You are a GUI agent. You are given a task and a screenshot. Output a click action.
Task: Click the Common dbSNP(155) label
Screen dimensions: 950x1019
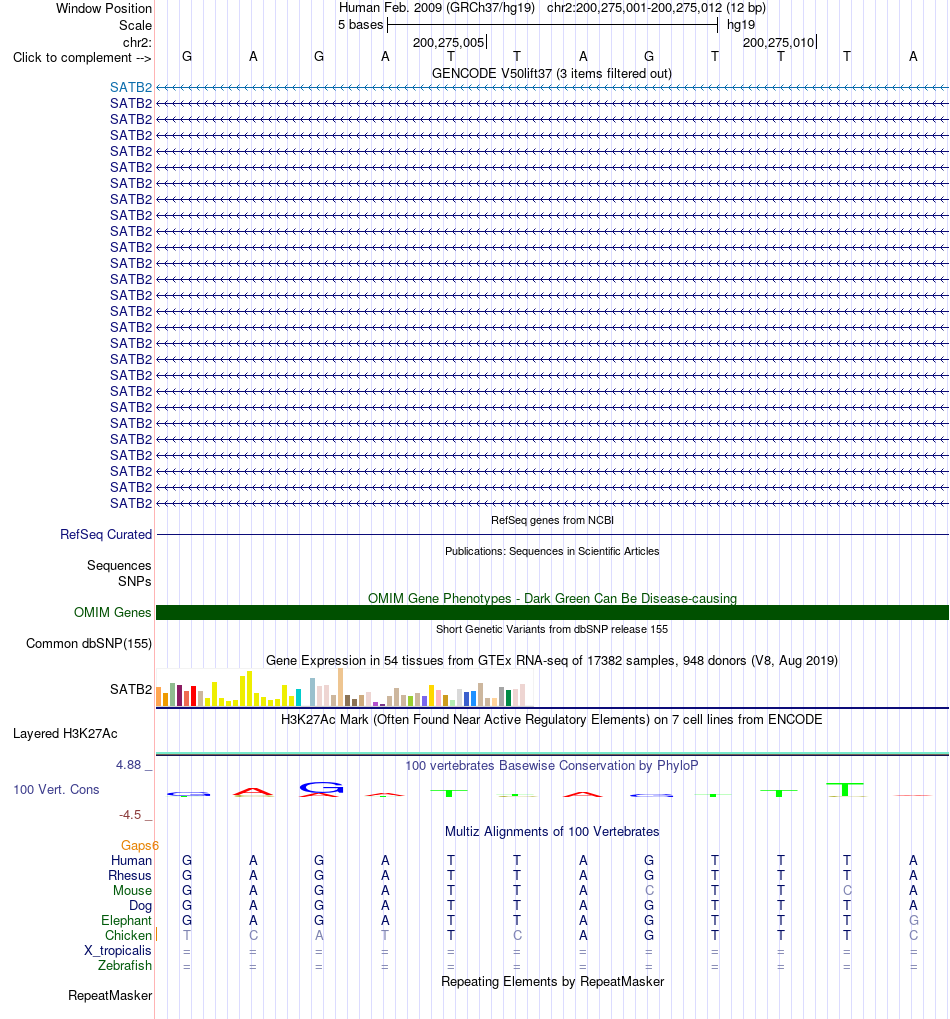[89, 643]
